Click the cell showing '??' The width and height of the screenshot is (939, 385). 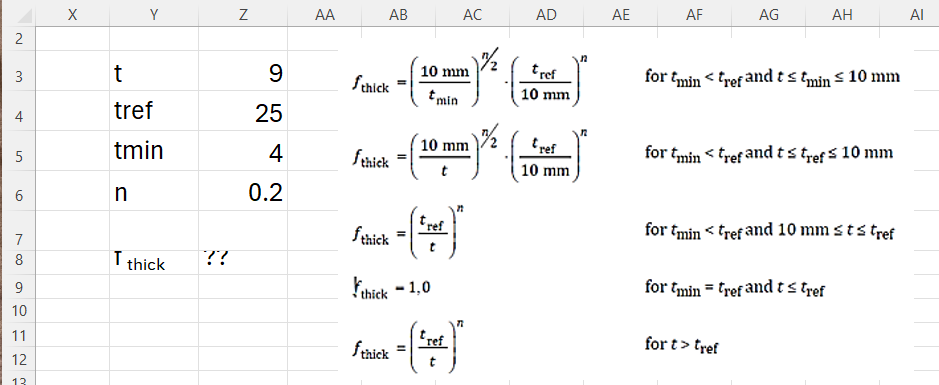pyautogui.click(x=243, y=262)
